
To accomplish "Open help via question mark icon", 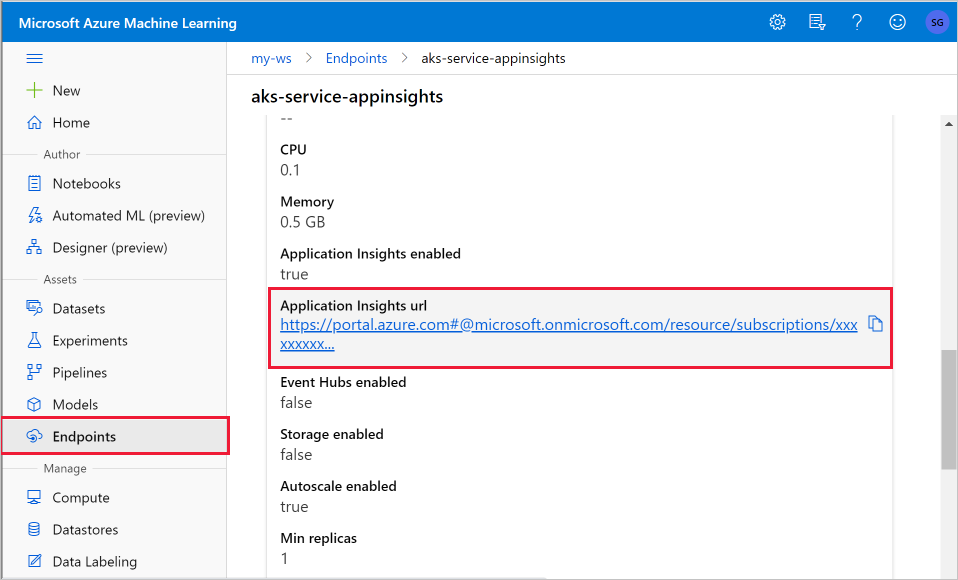I will (x=857, y=21).
